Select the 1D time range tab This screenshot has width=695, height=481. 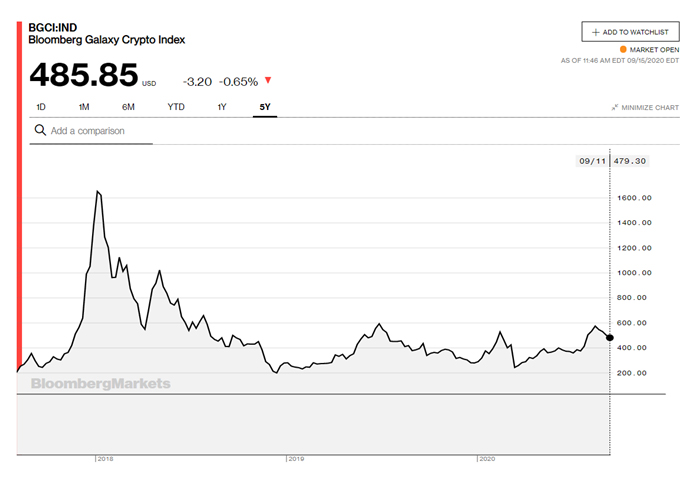[x=41, y=107]
